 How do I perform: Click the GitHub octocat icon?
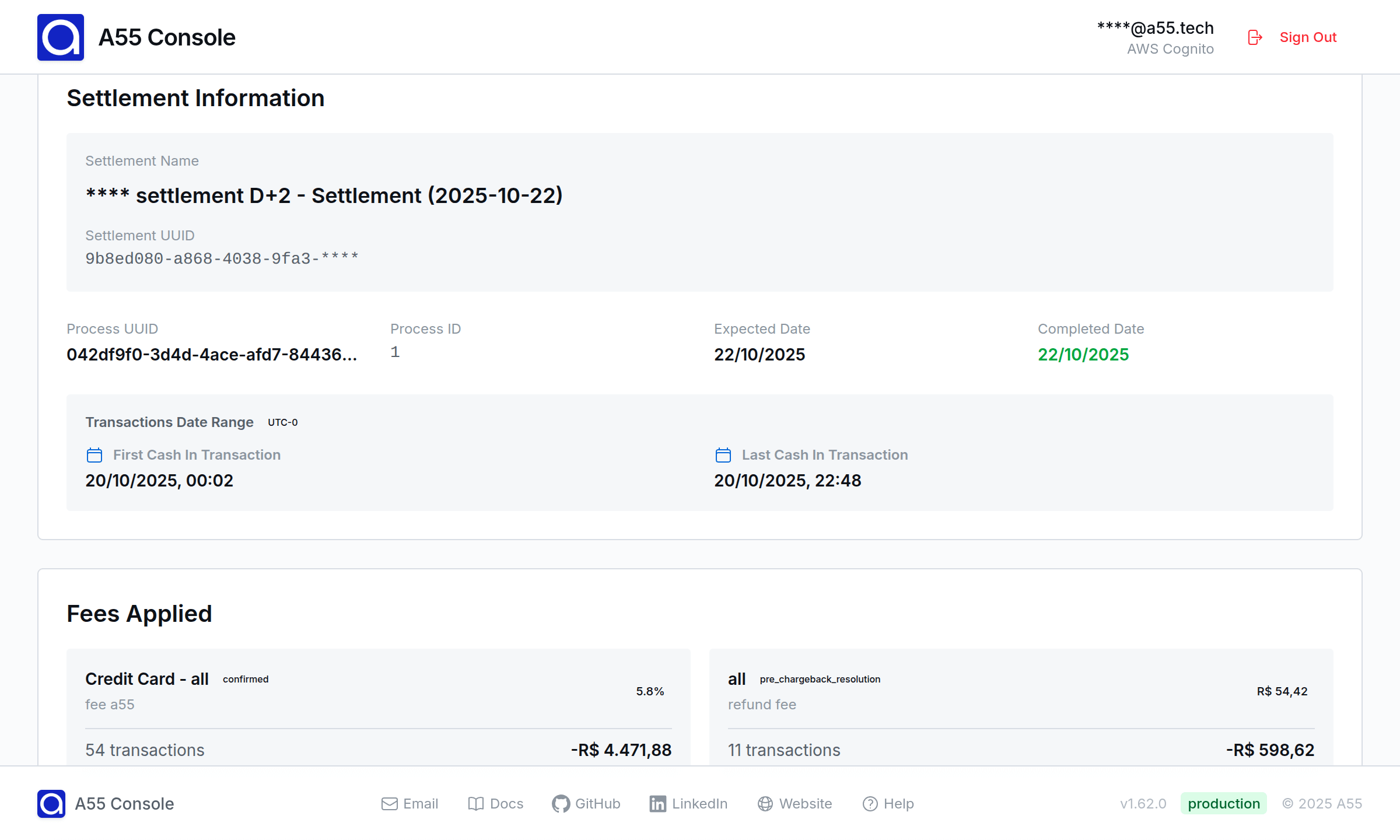coord(561,804)
